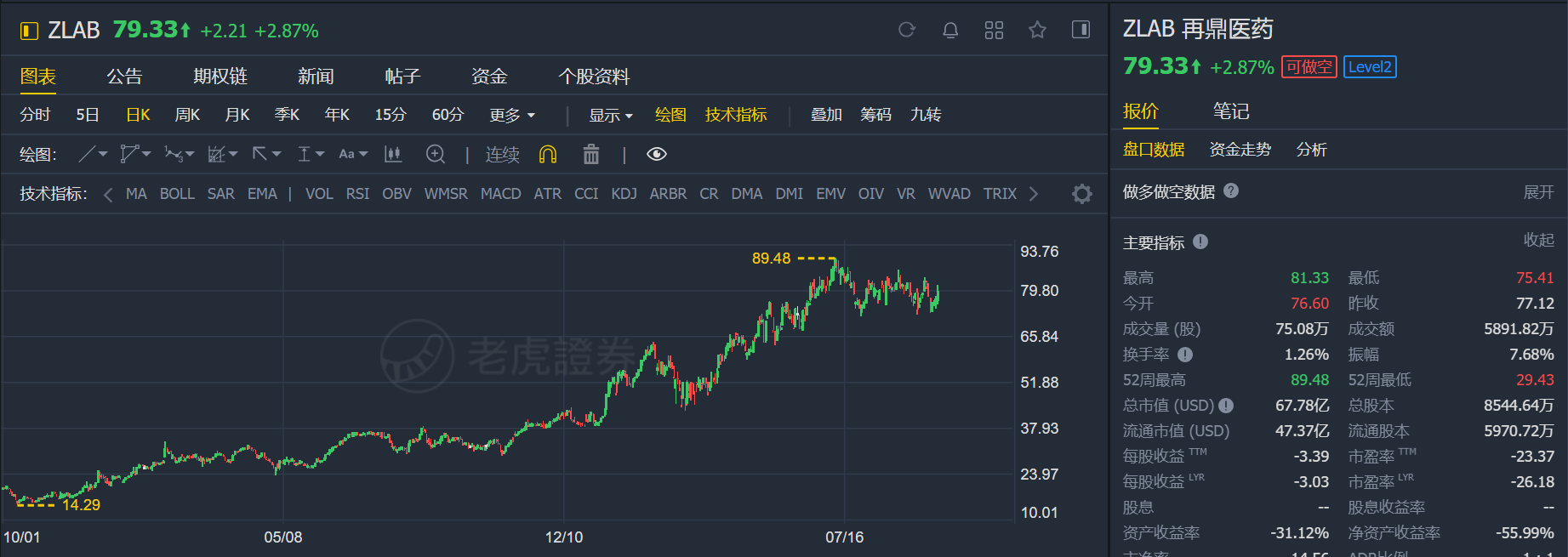Open the technical indicator settings gear
Image resolution: width=1568 pixels, height=557 pixels.
(1081, 194)
